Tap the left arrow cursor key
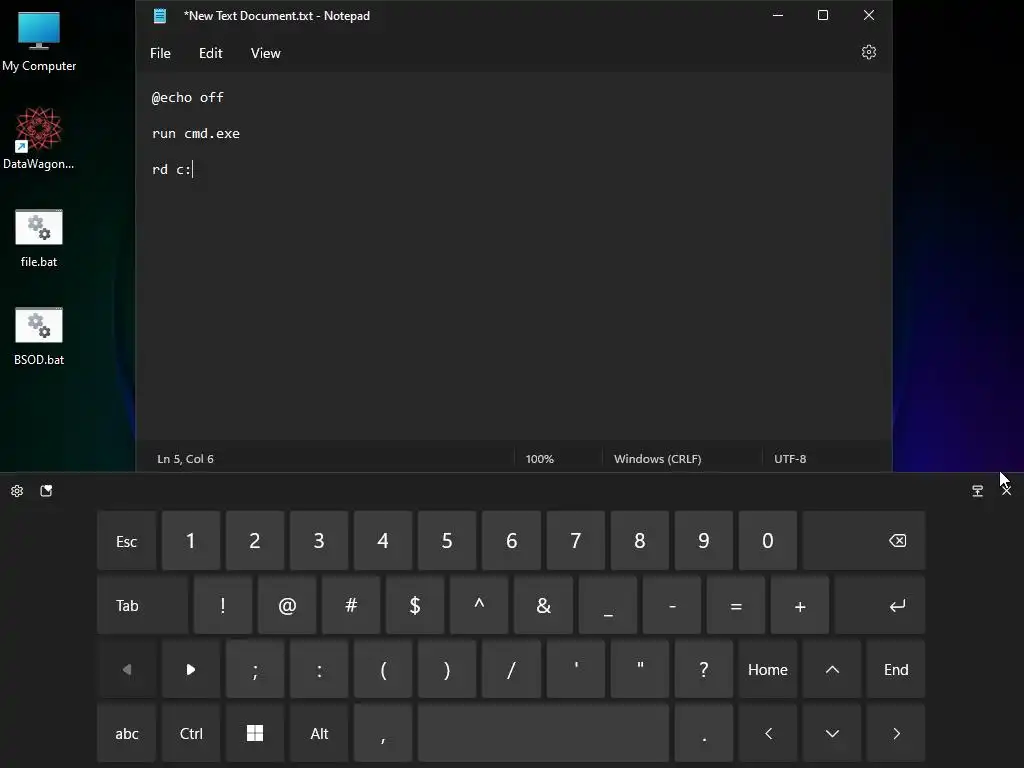The width and height of the screenshot is (1024, 768). (768, 733)
